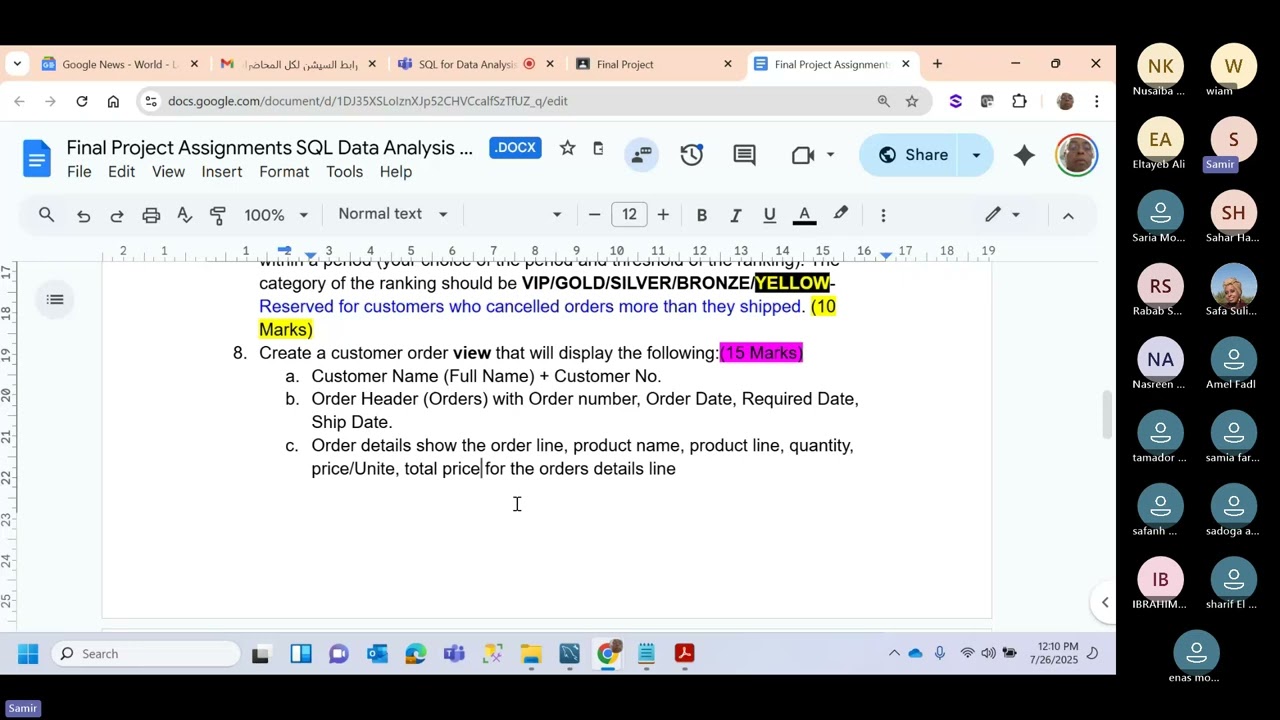Open the text color picker

point(804,215)
